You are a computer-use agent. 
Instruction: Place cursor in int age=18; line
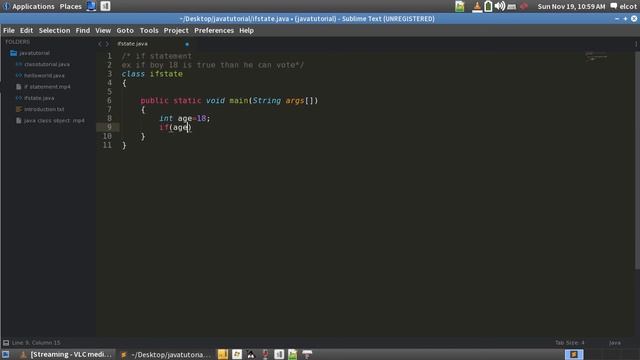point(184,118)
